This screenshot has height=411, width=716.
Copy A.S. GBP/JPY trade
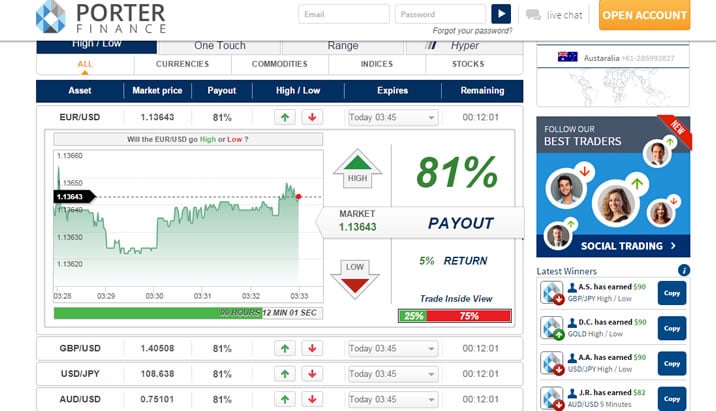672,293
